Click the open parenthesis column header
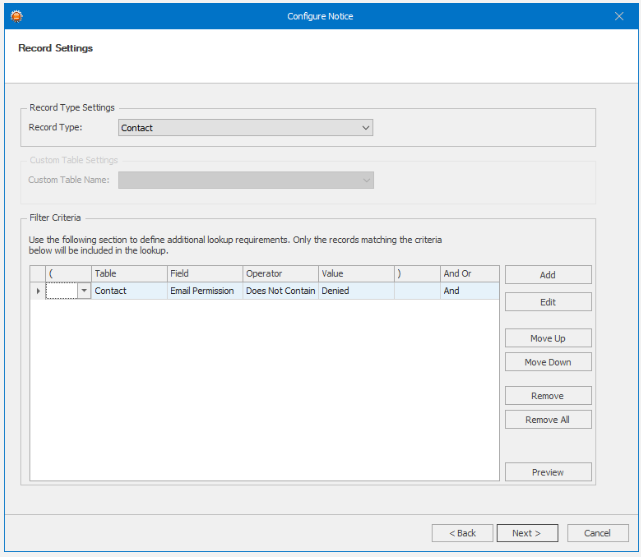The height and width of the screenshot is (557, 641). [68, 274]
